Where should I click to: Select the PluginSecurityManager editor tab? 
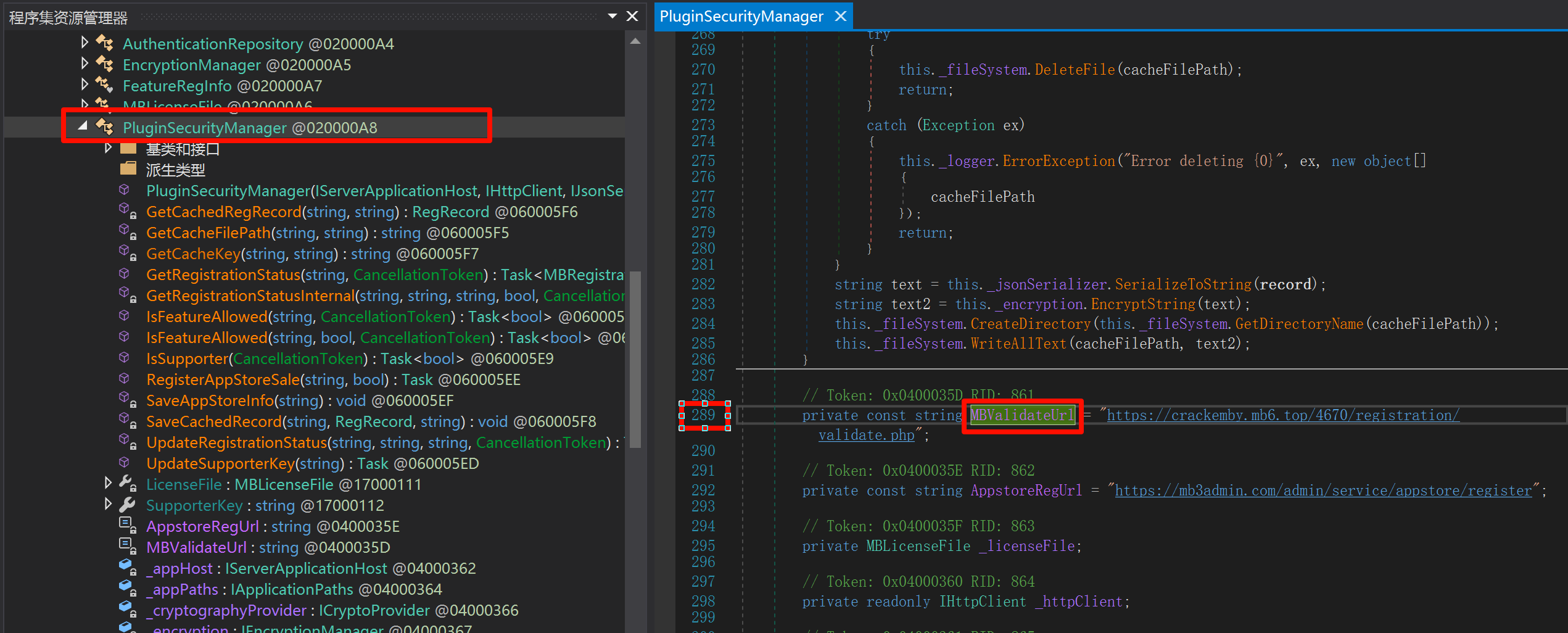pos(741,17)
